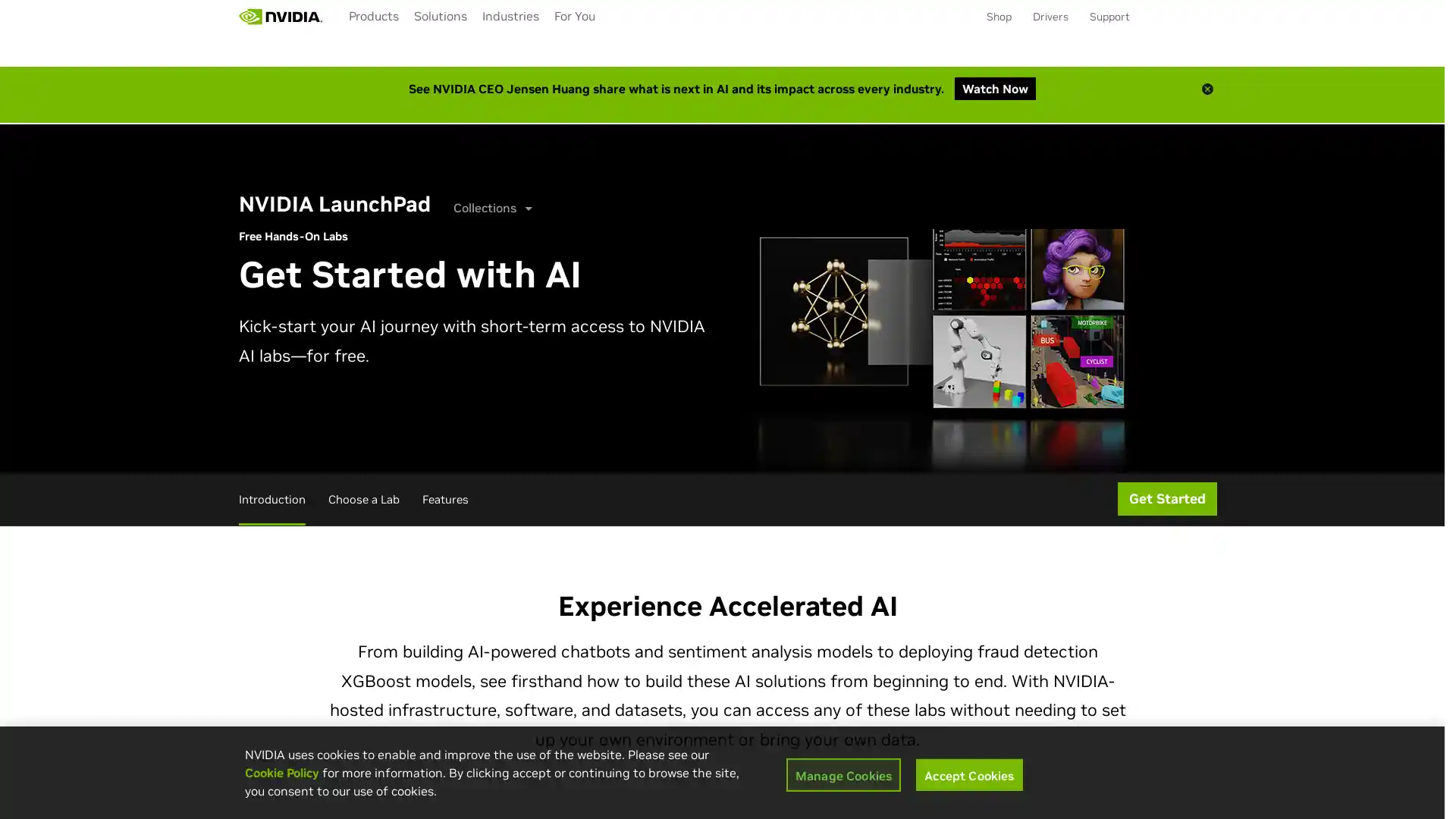Image resolution: width=1456 pixels, height=819 pixels.
Task: Open Products navigation dropdown
Action: 373,16
